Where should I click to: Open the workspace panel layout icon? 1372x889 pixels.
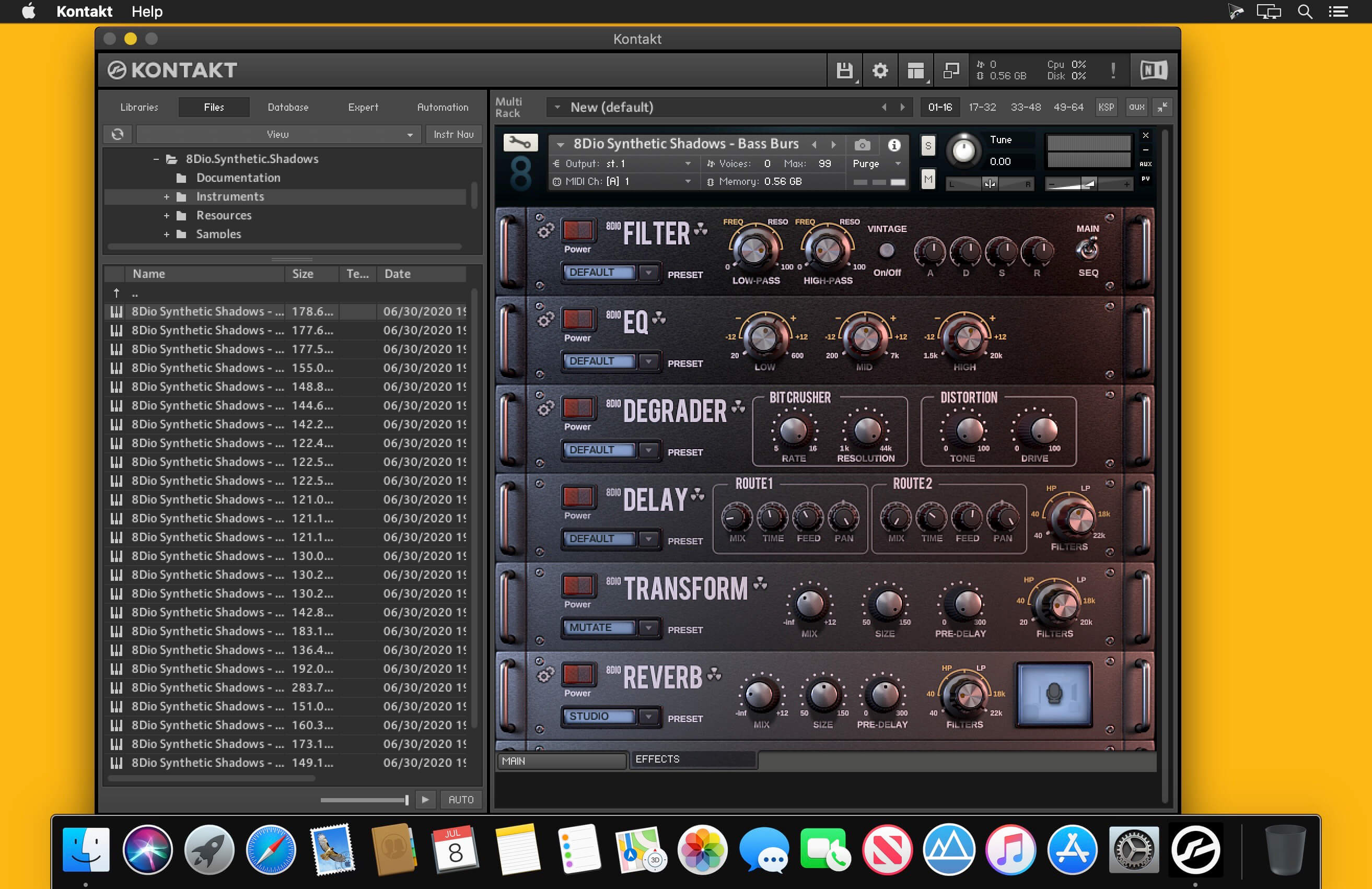point(915,71)
